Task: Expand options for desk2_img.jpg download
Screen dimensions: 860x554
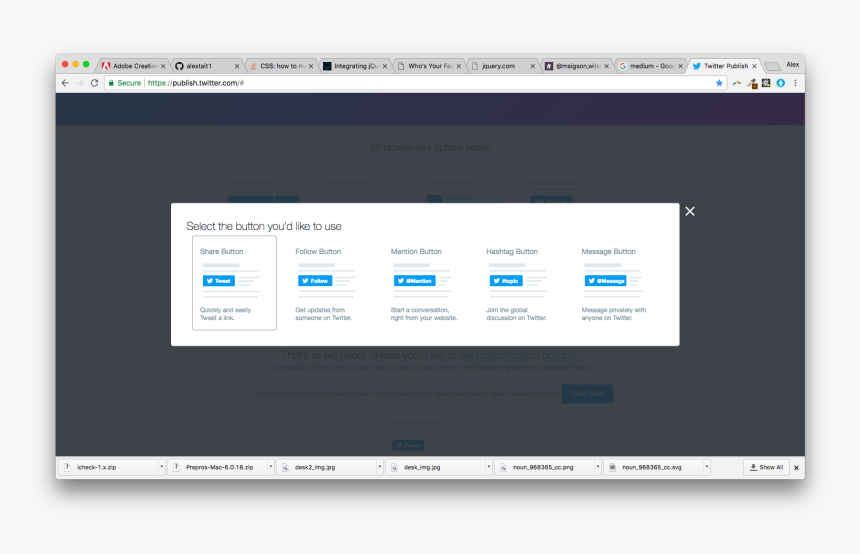Action: point(379,467)
